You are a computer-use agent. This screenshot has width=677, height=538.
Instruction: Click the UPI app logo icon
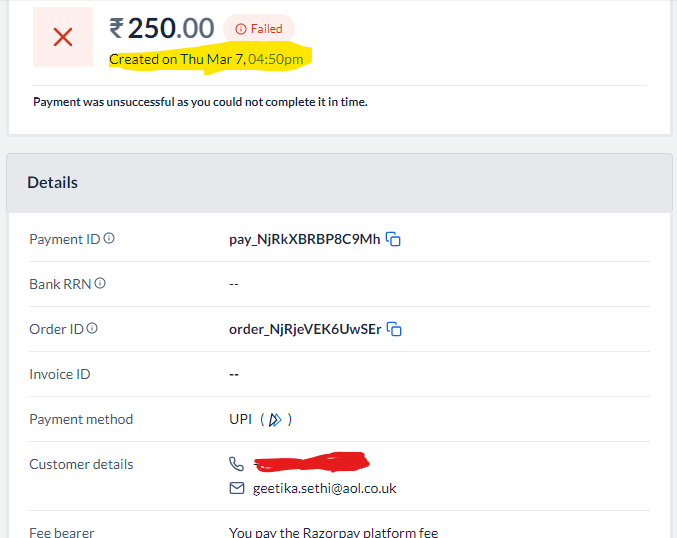275,419
